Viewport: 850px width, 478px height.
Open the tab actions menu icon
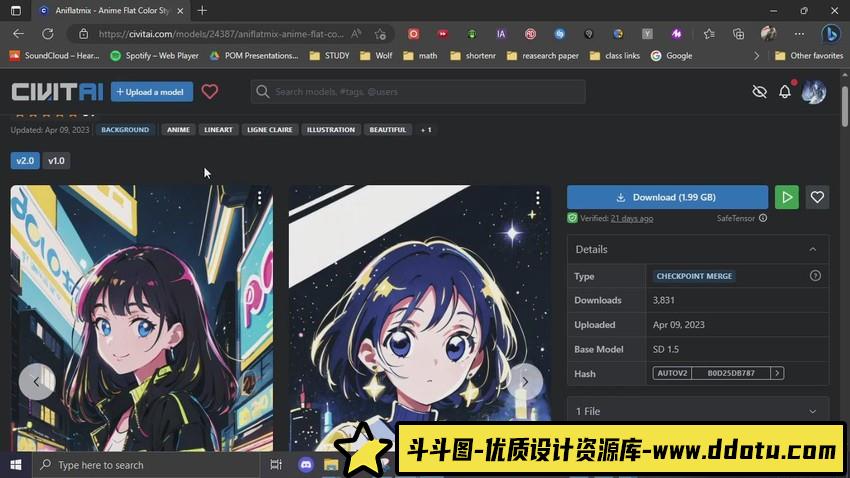[16, 10]
